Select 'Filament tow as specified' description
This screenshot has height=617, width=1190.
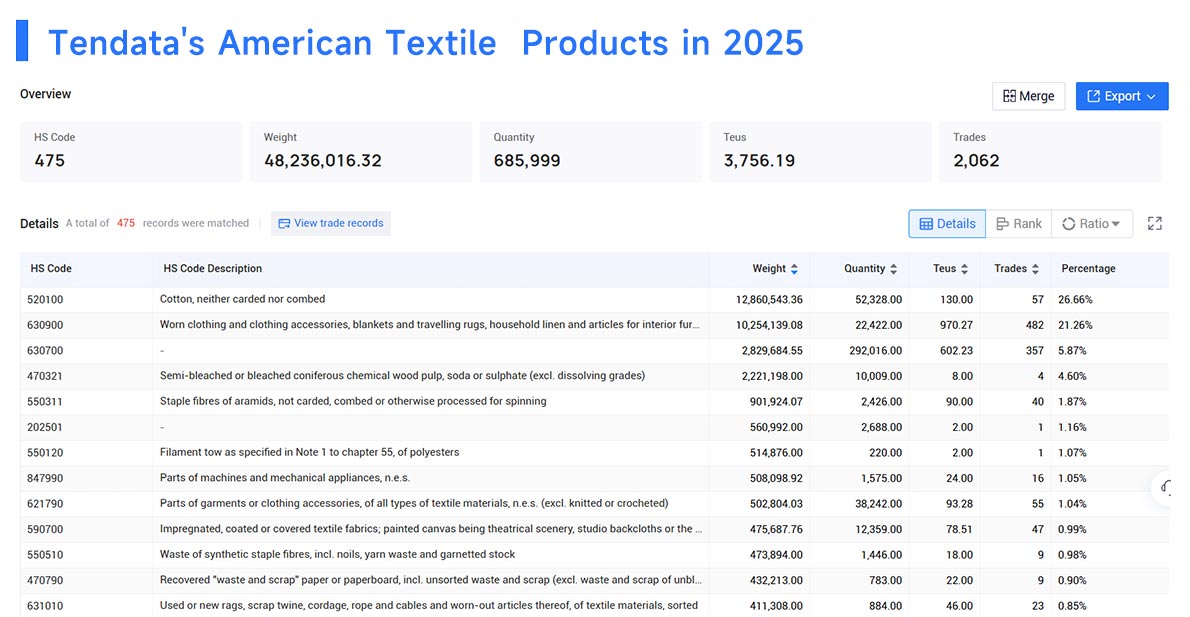309,452
